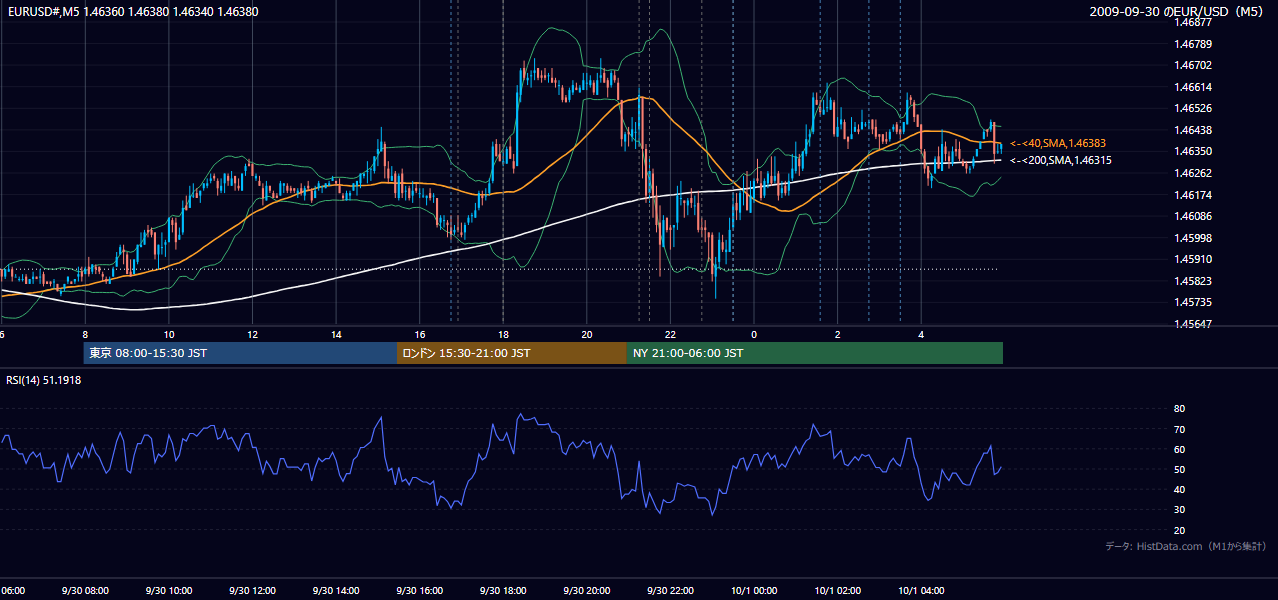Click hour tick 12 under the price chart
The height and width of the screenshot is (600, 1278).
tap(252, 334)
